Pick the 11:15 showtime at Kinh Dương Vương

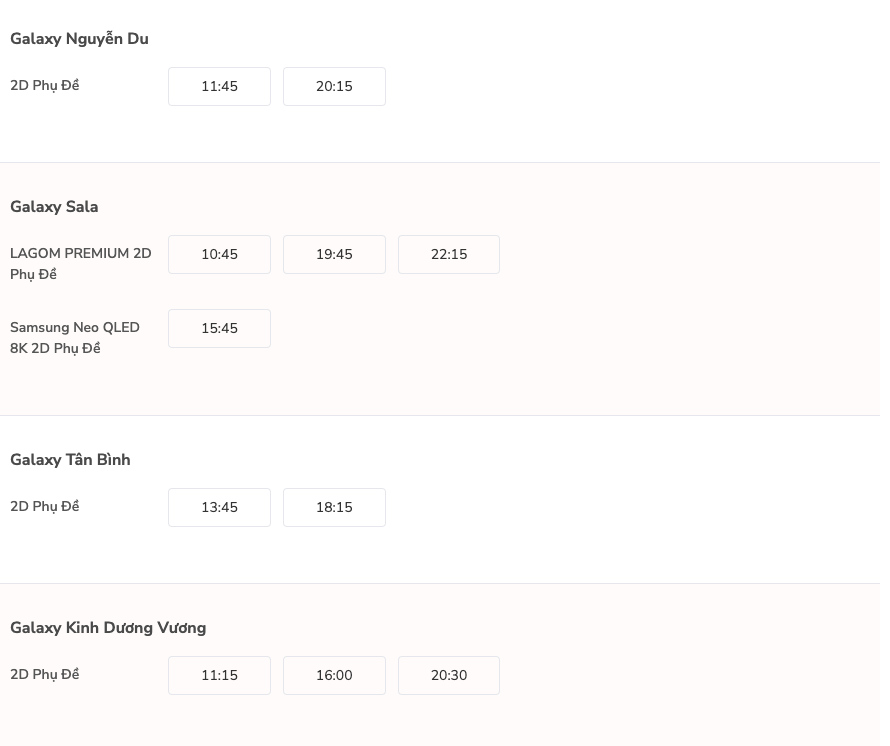[219, 675]
